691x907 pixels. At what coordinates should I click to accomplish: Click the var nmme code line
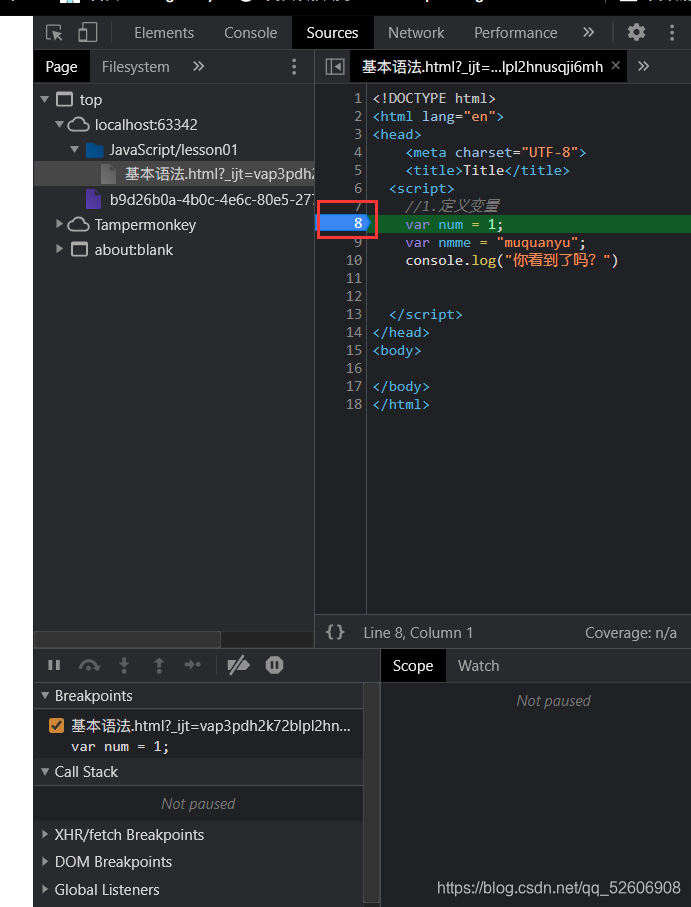(496, 242)
